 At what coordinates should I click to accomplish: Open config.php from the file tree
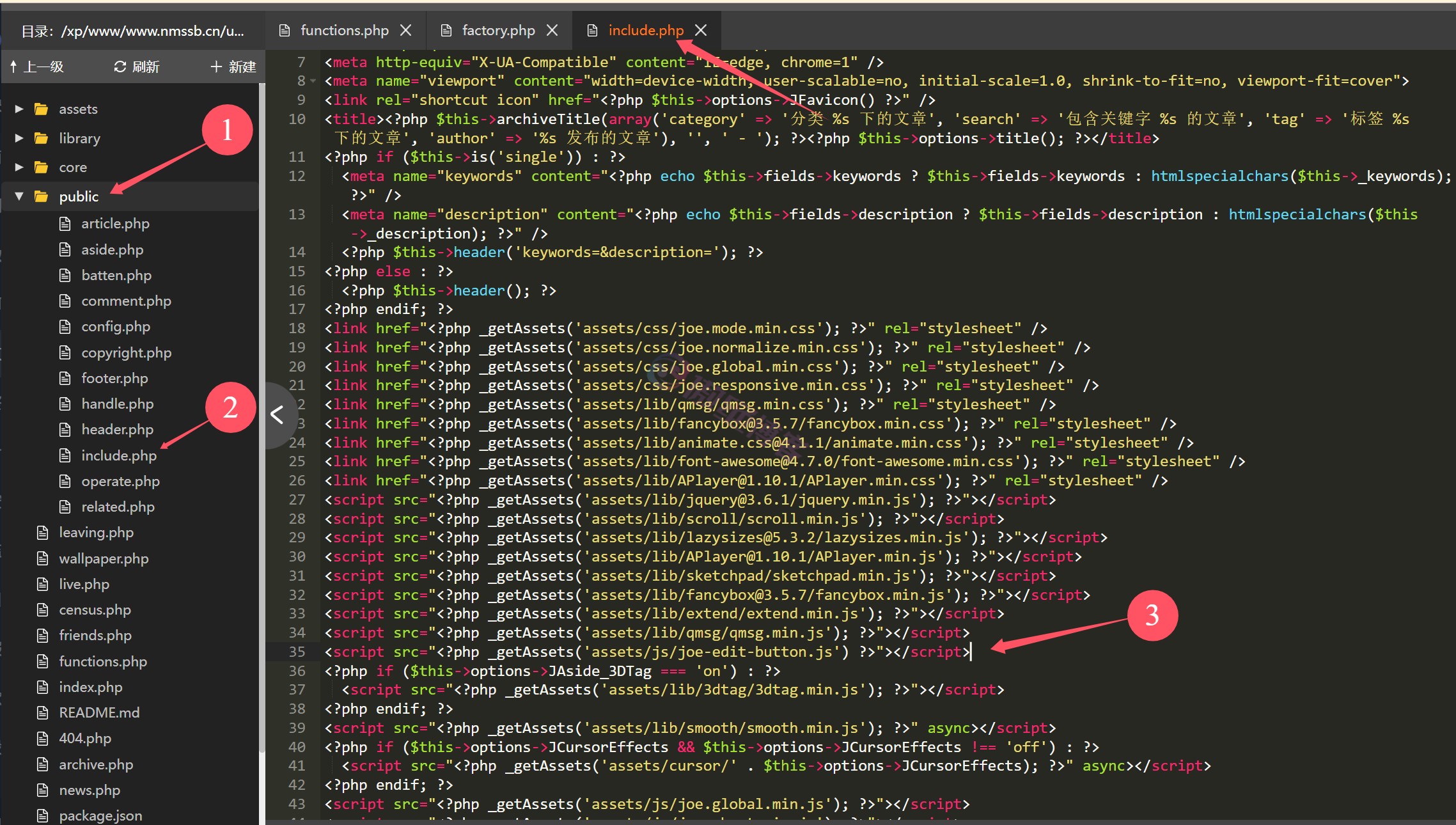[116, 326]
